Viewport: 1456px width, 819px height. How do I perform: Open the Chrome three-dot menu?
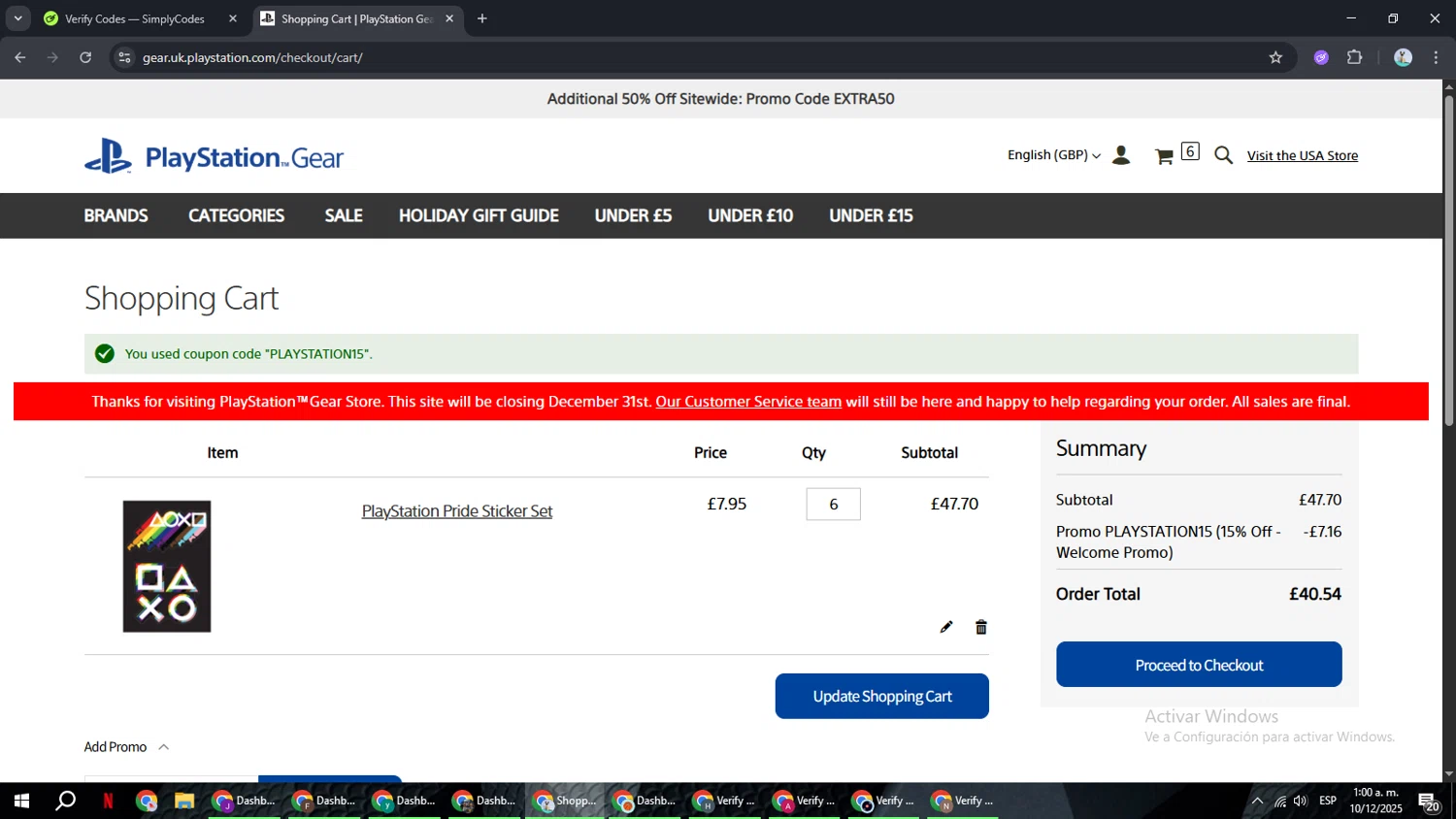pyautogui.click(x=1436, y=57)
